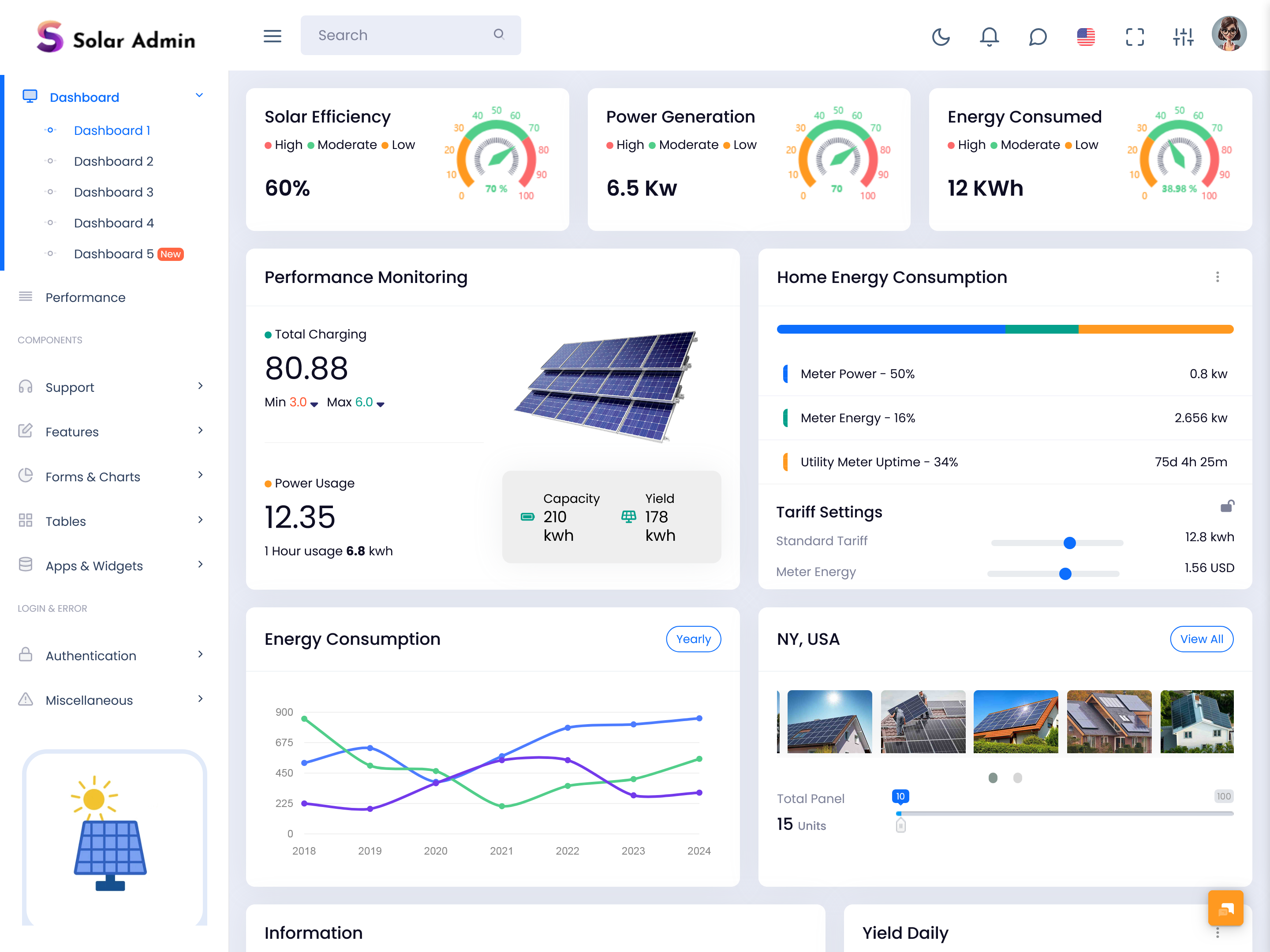Click the Solar Admin logo
The image size is (1270, 952).
(116, 37)
